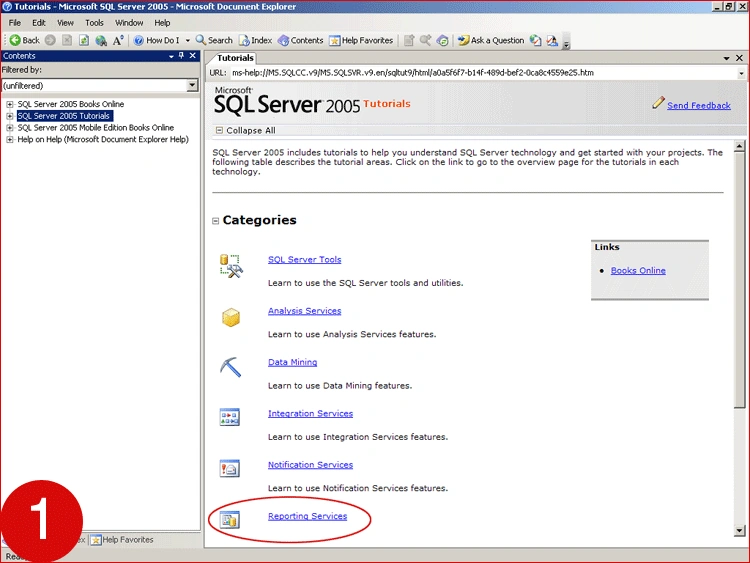Switch to the Tutorials document tab

click(x=235, y=58)
